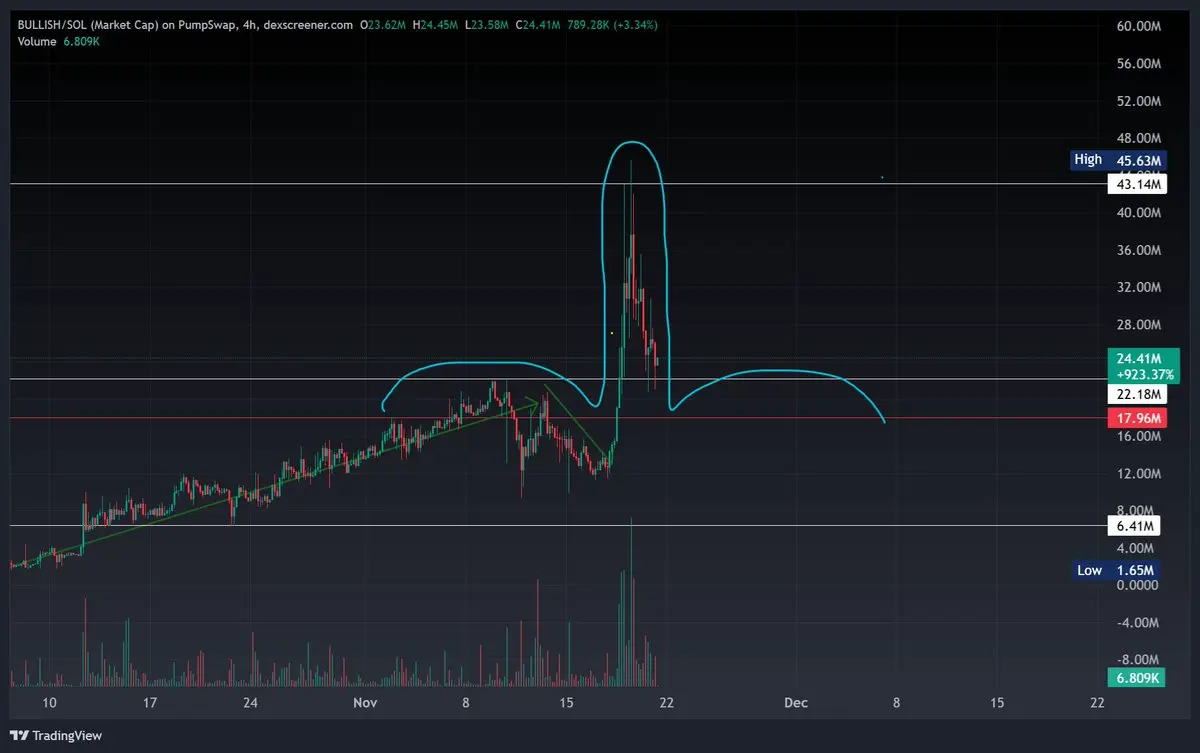Select the High 45.63M price label
1200x753 pixels.
pos(1119,160)
